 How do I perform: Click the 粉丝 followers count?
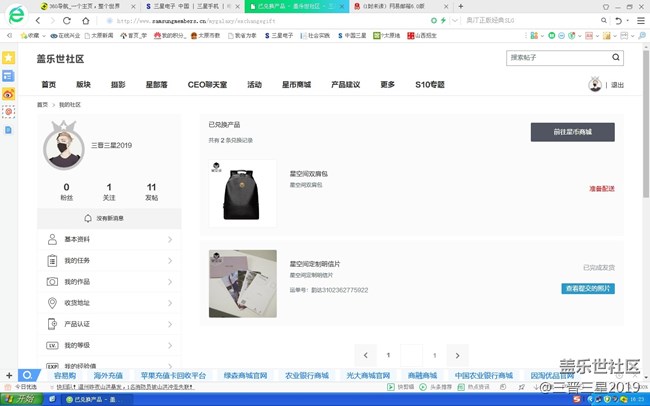pyautogui.click(x=66, y=192)
